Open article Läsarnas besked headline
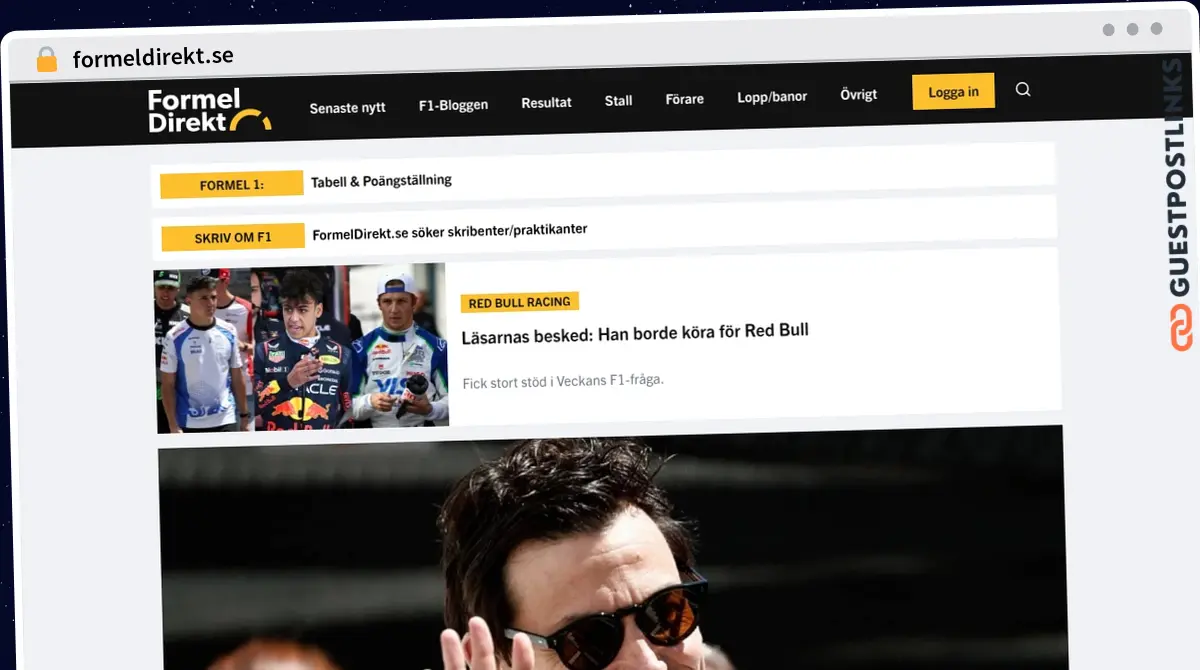Image resolution: width=1200 pixels, height=670 pixels. 635,333
